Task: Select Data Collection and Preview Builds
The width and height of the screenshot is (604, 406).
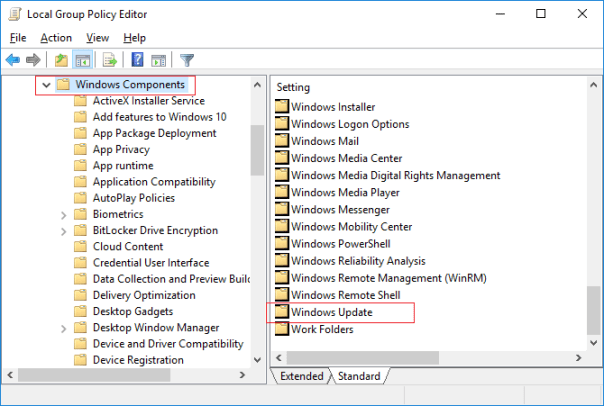Action: point(171,279)
